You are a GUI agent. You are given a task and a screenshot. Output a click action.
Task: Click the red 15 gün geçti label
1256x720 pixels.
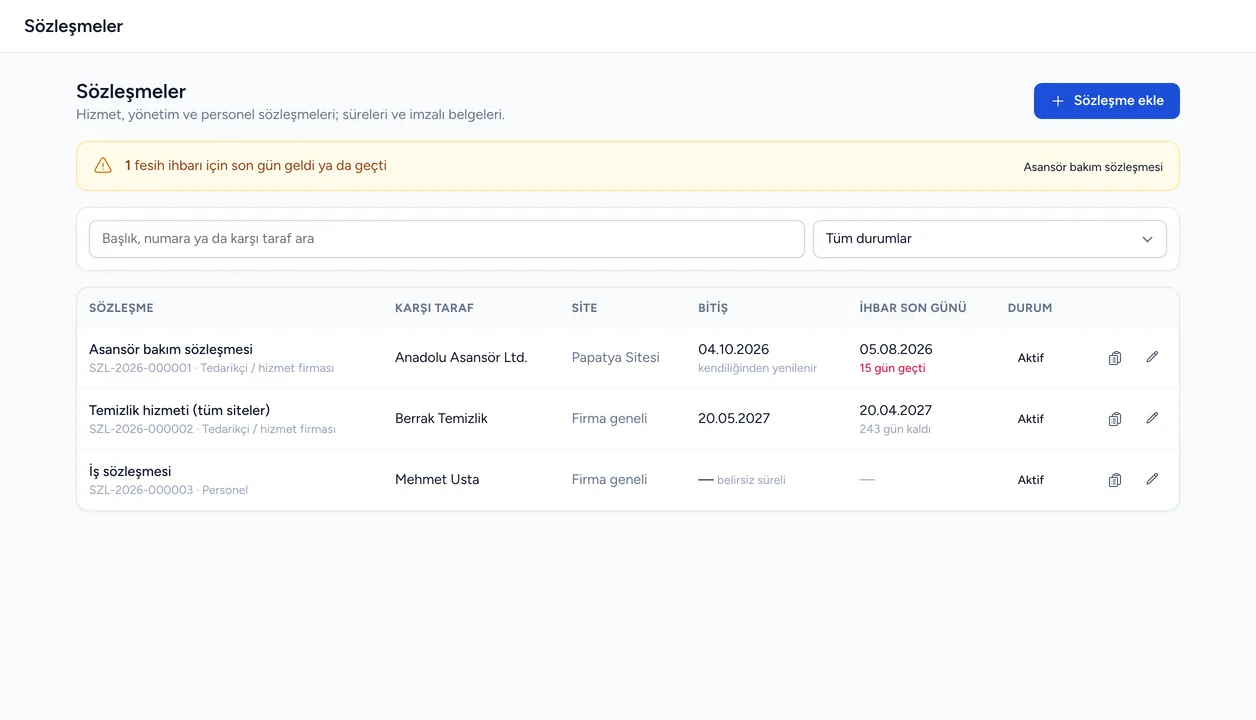click(x=892, y=368)
